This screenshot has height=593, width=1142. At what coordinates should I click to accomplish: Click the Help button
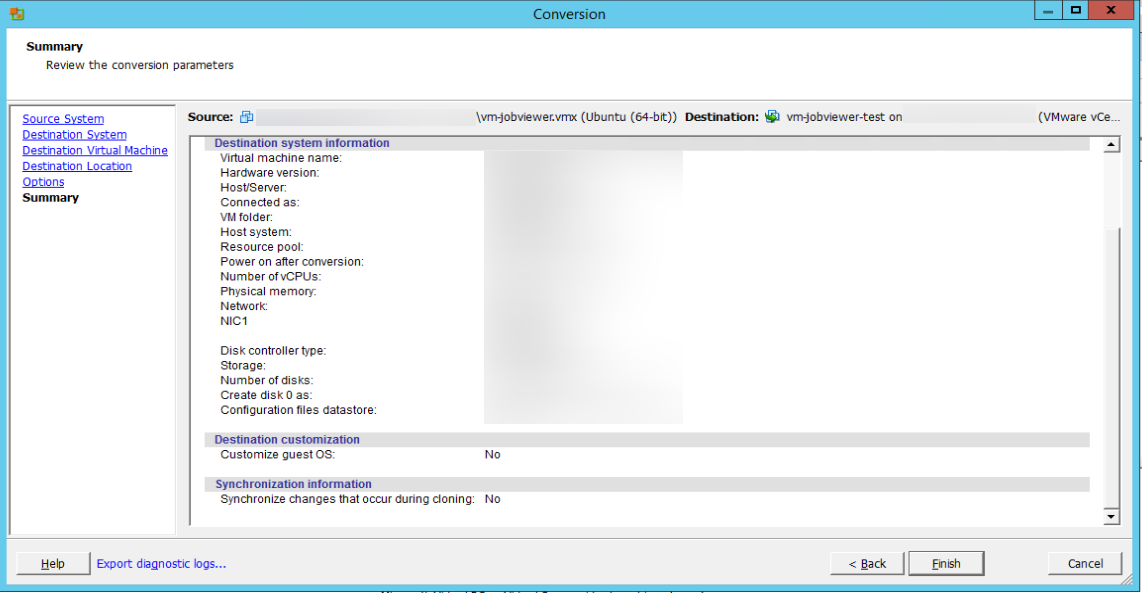(52, 563)
